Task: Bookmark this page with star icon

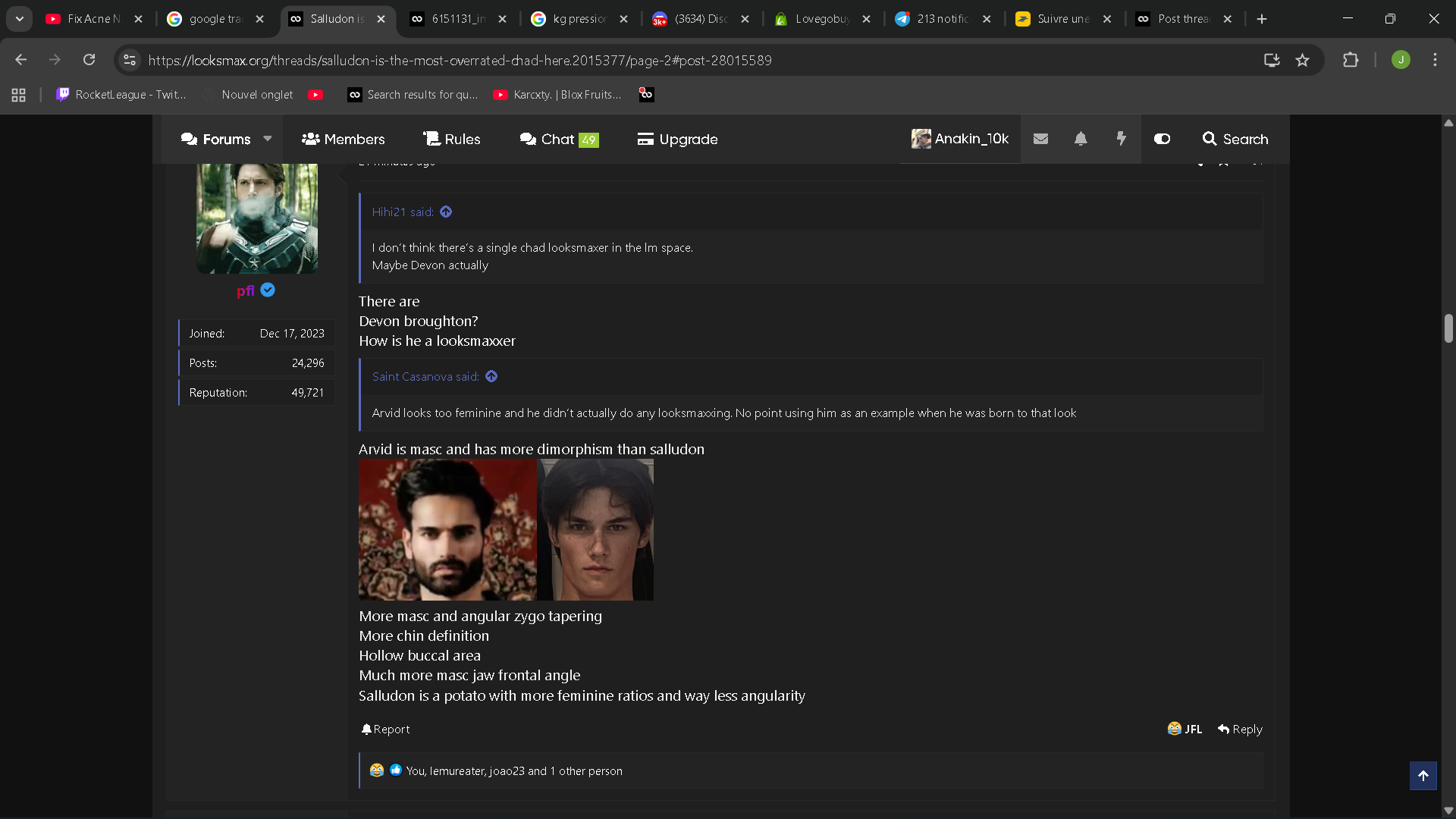Action: [1302, 60]
